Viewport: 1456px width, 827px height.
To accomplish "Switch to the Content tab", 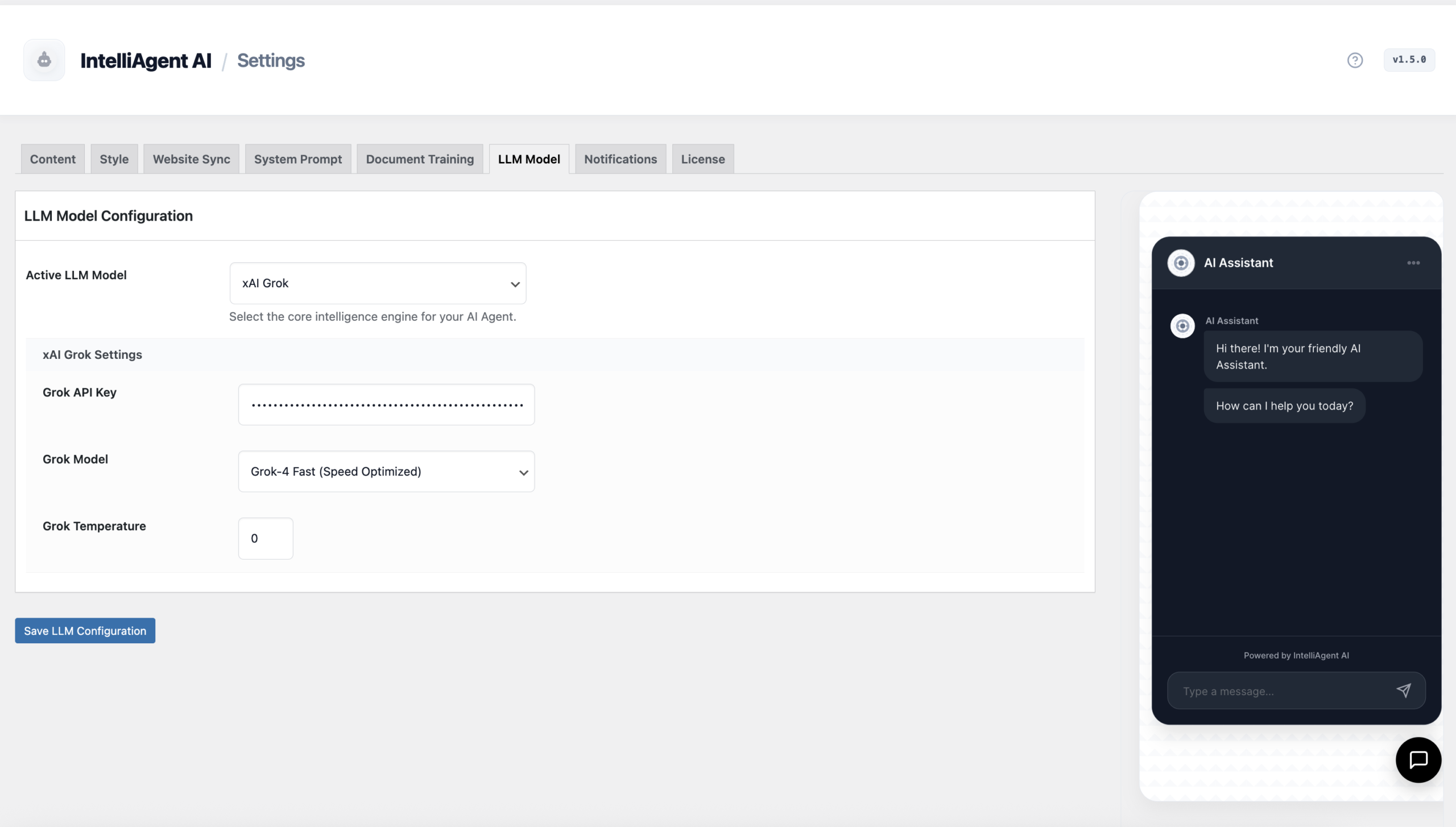I will (x=53, y=159).
